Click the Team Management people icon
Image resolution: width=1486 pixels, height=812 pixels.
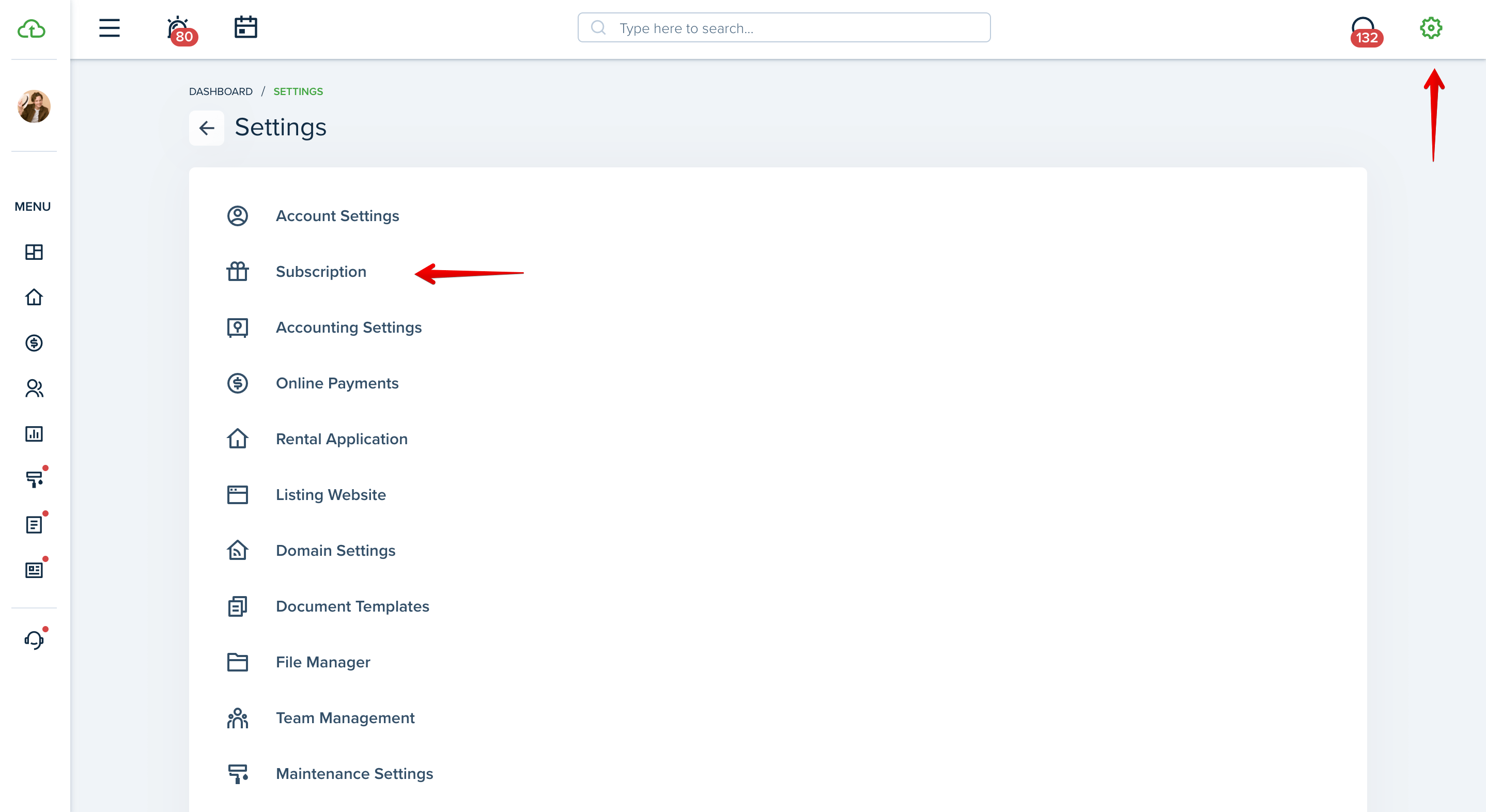[238, 718]
